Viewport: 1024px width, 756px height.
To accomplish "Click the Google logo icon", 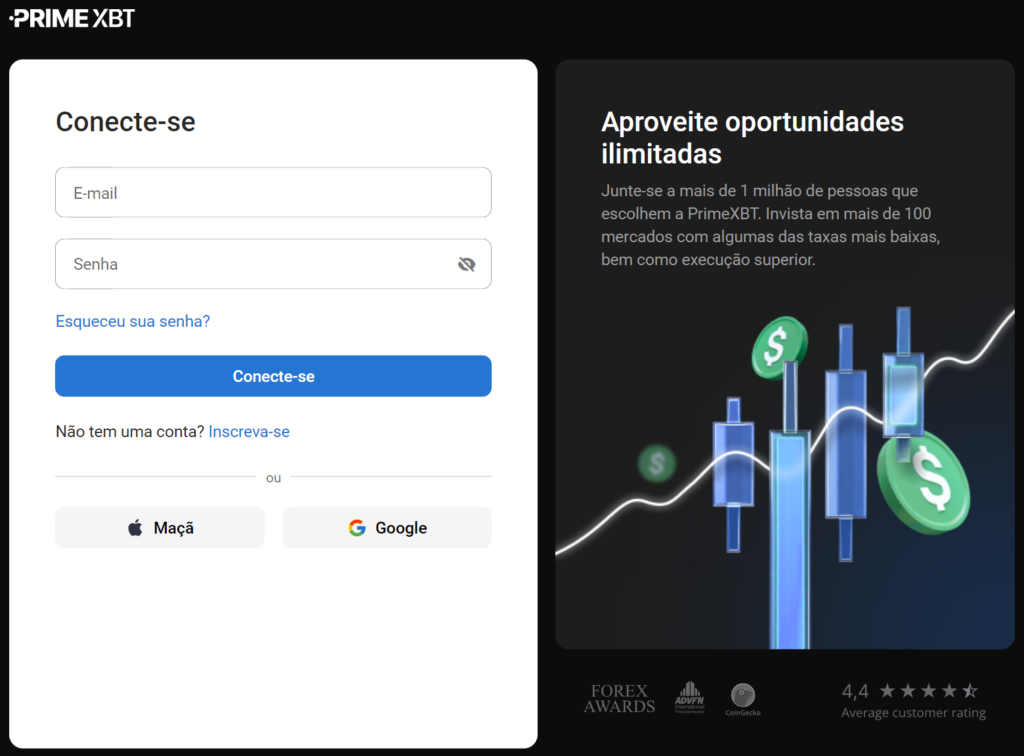I will [357, 527].
